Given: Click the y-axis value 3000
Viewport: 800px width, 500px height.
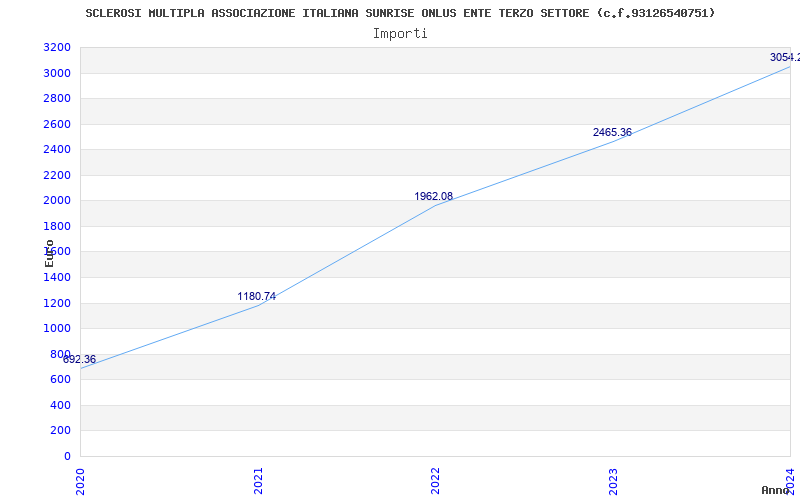Looking at the screenshot, I should point(57,73).
